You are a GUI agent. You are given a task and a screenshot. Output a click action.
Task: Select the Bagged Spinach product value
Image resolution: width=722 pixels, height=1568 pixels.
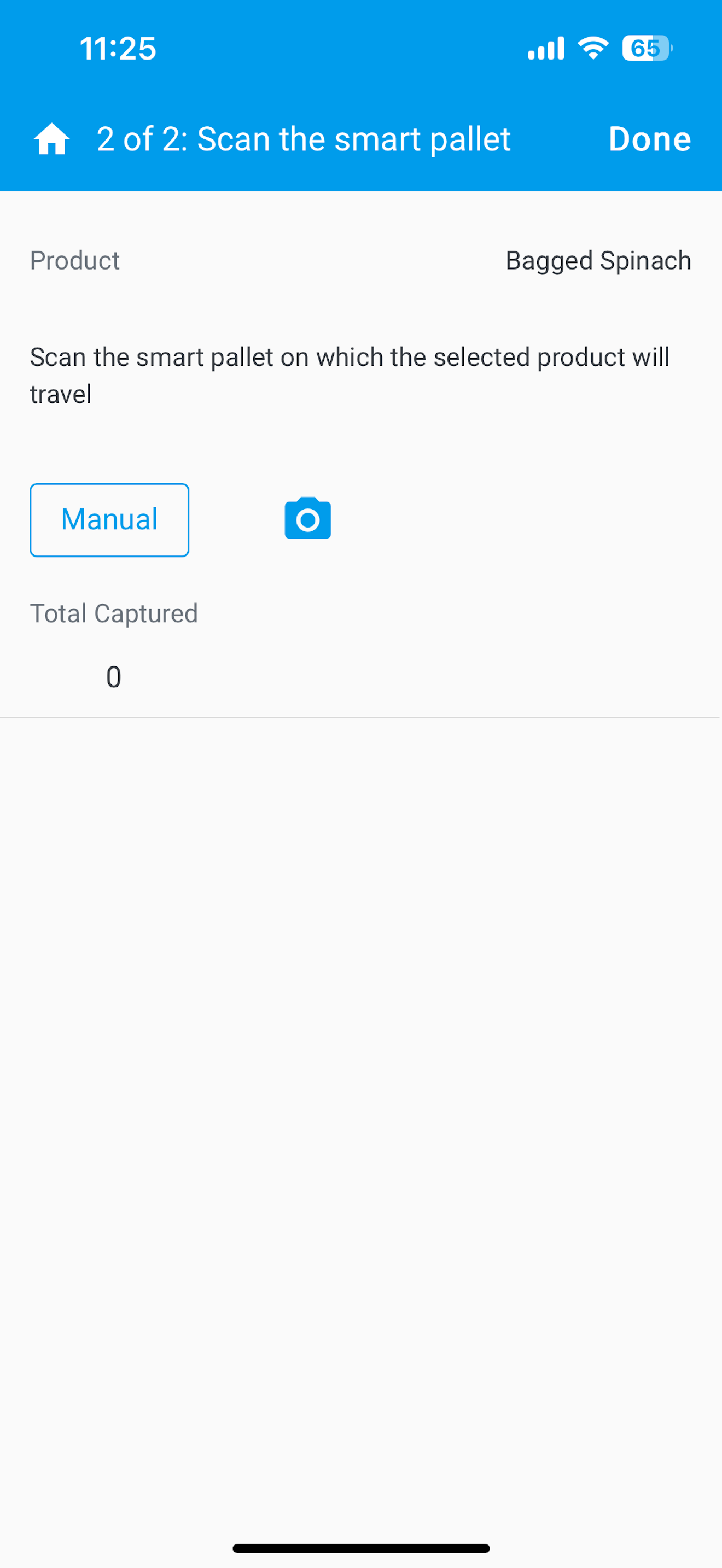[x=598, y=261]
